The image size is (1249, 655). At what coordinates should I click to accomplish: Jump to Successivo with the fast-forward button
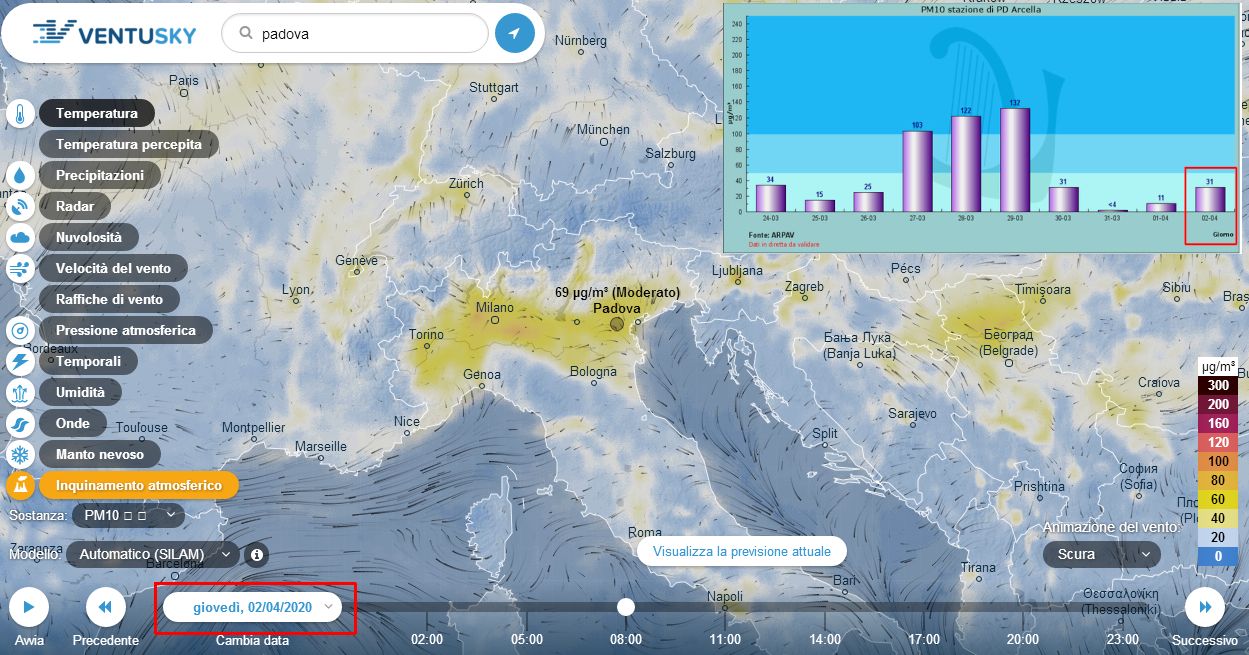coord(1205,606)
